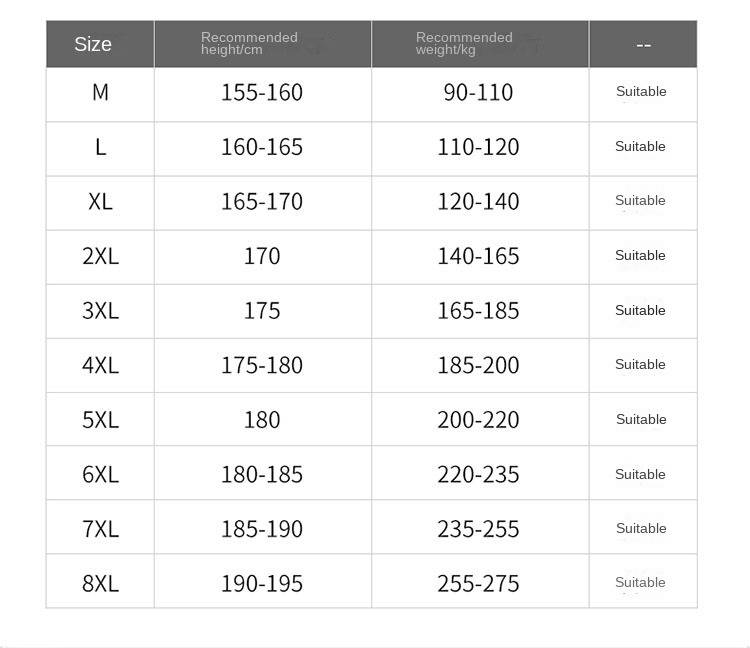750x648 pixels.
Task: Select the 6XL size cell
Action: [x=100, y=474]
